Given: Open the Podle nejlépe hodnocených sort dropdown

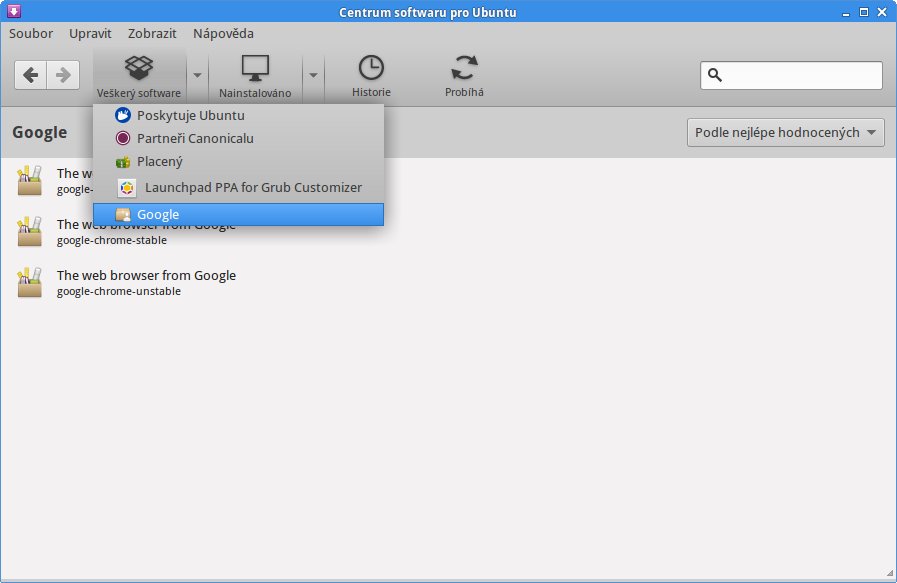Looking at the screenshot, I should pos(785,133).
